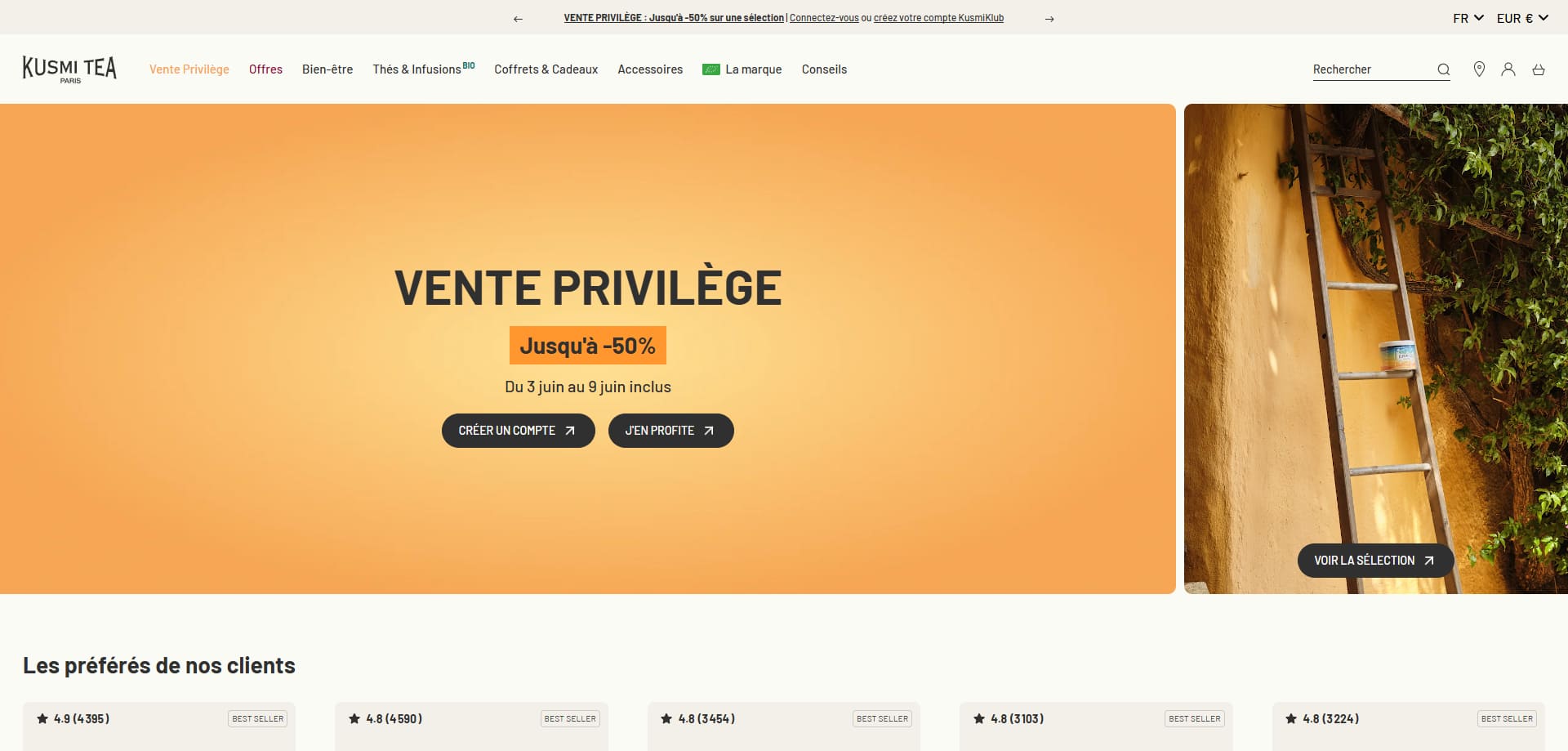Viewport: 1568px width, 751px height.
Task: Click the BEST SELLER badge beside 4.9 (4395)
Action: point(257,719)
